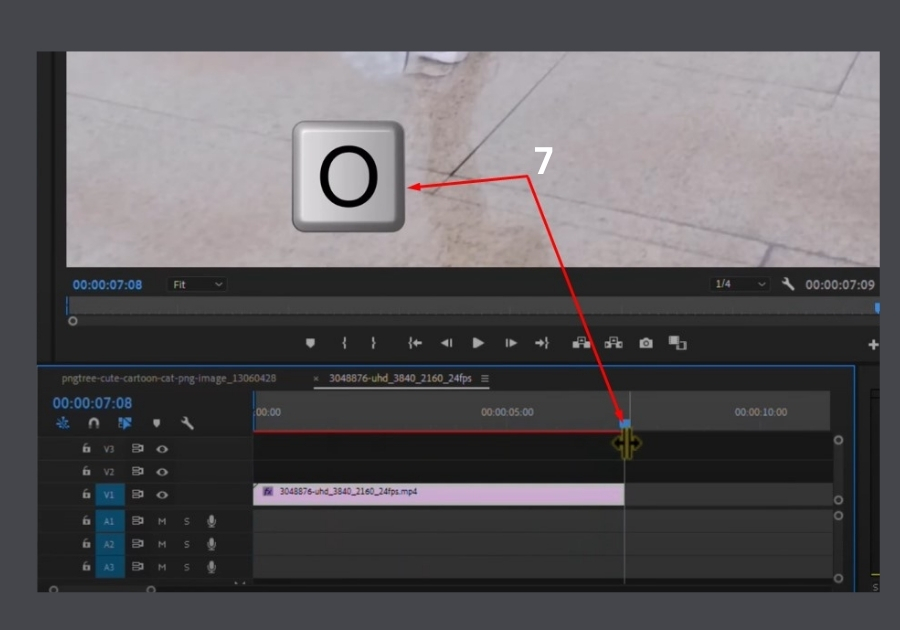Viewport: 900px width, 630px height.
Task: Mute audio track A2
Action: click(x=162, y=544)
